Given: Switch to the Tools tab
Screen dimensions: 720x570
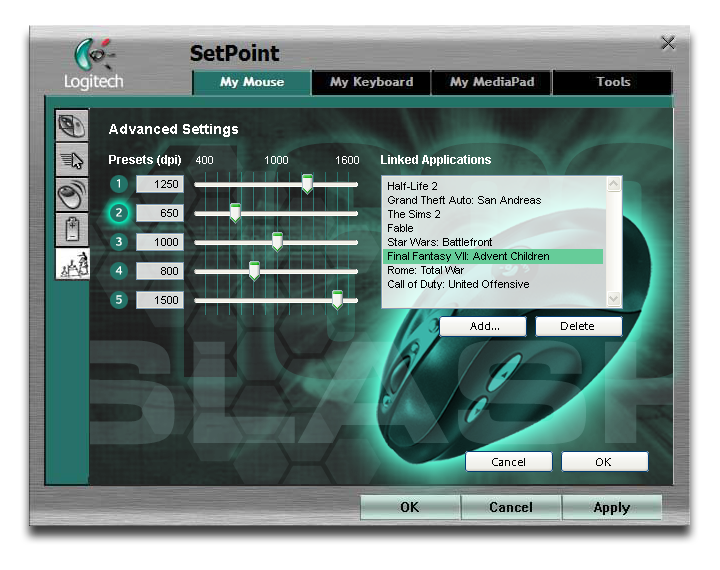Looking at the screenshot, I should (613, 82).
